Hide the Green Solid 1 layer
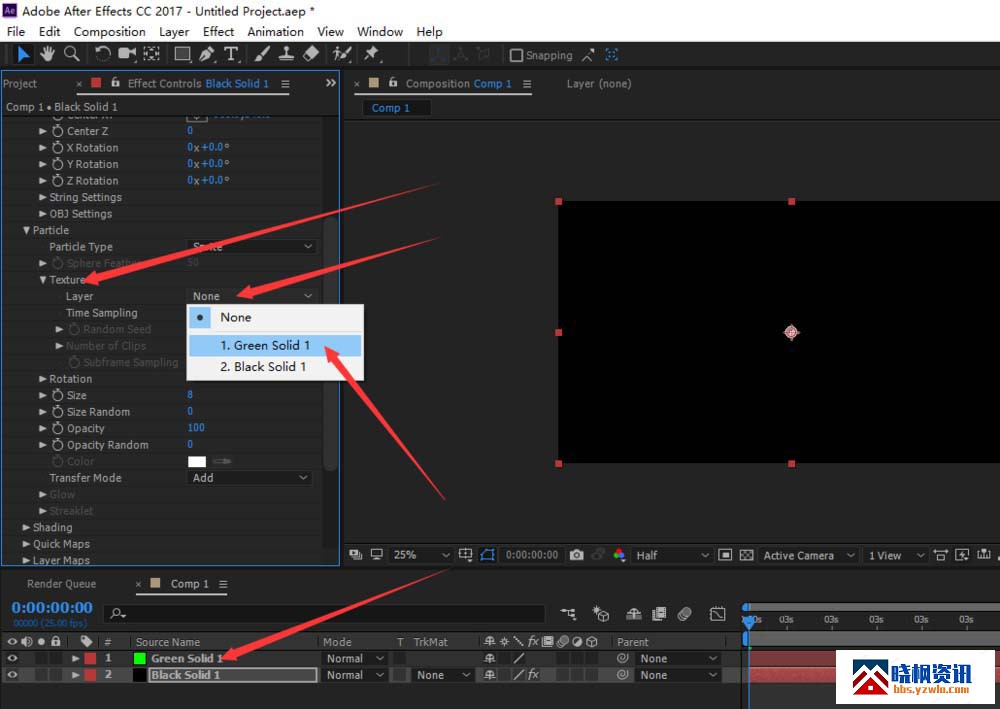Screen dimensions: 1000x709 pyautogui.click(x=12, y=659)
